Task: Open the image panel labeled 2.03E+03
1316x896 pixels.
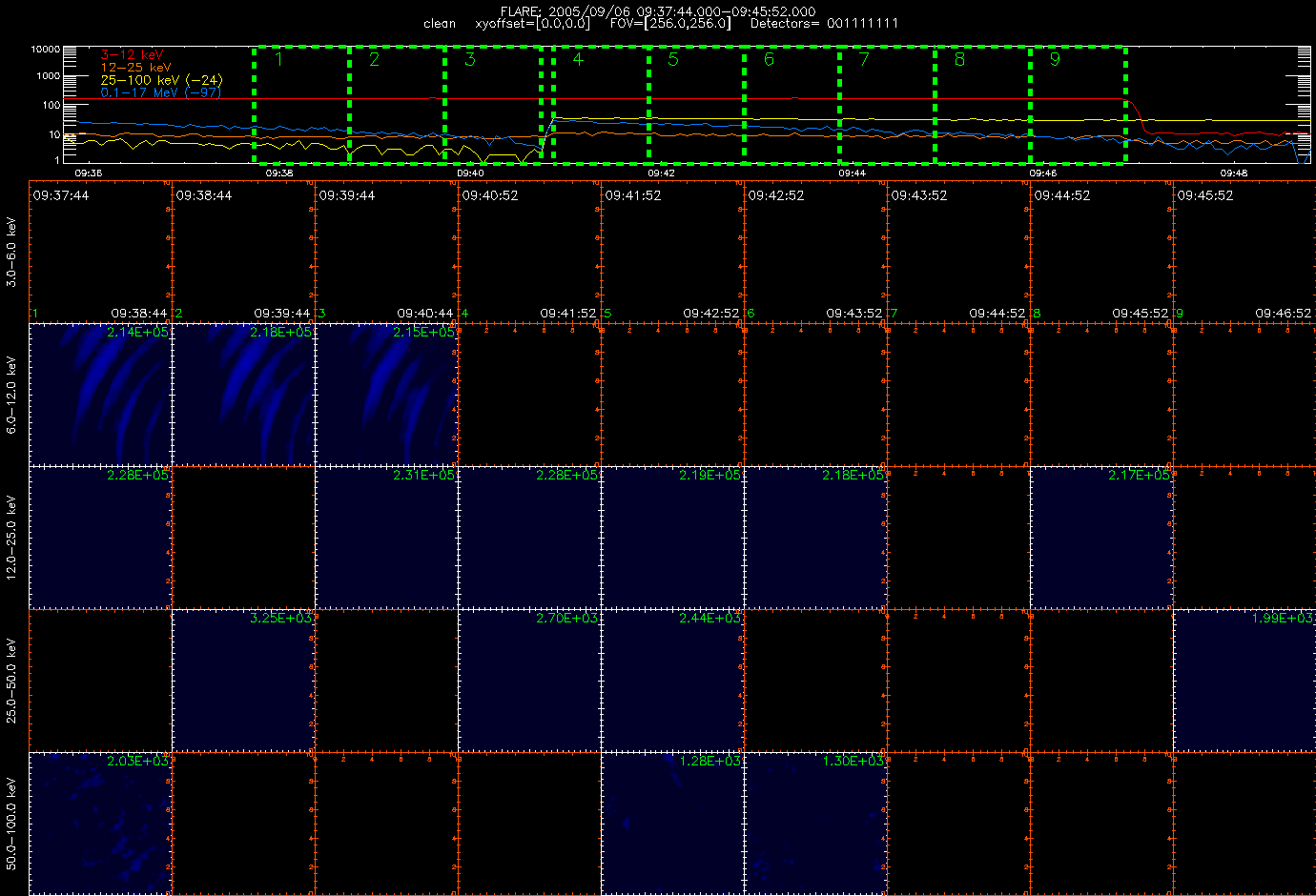Action: click(x=100, y=824)
